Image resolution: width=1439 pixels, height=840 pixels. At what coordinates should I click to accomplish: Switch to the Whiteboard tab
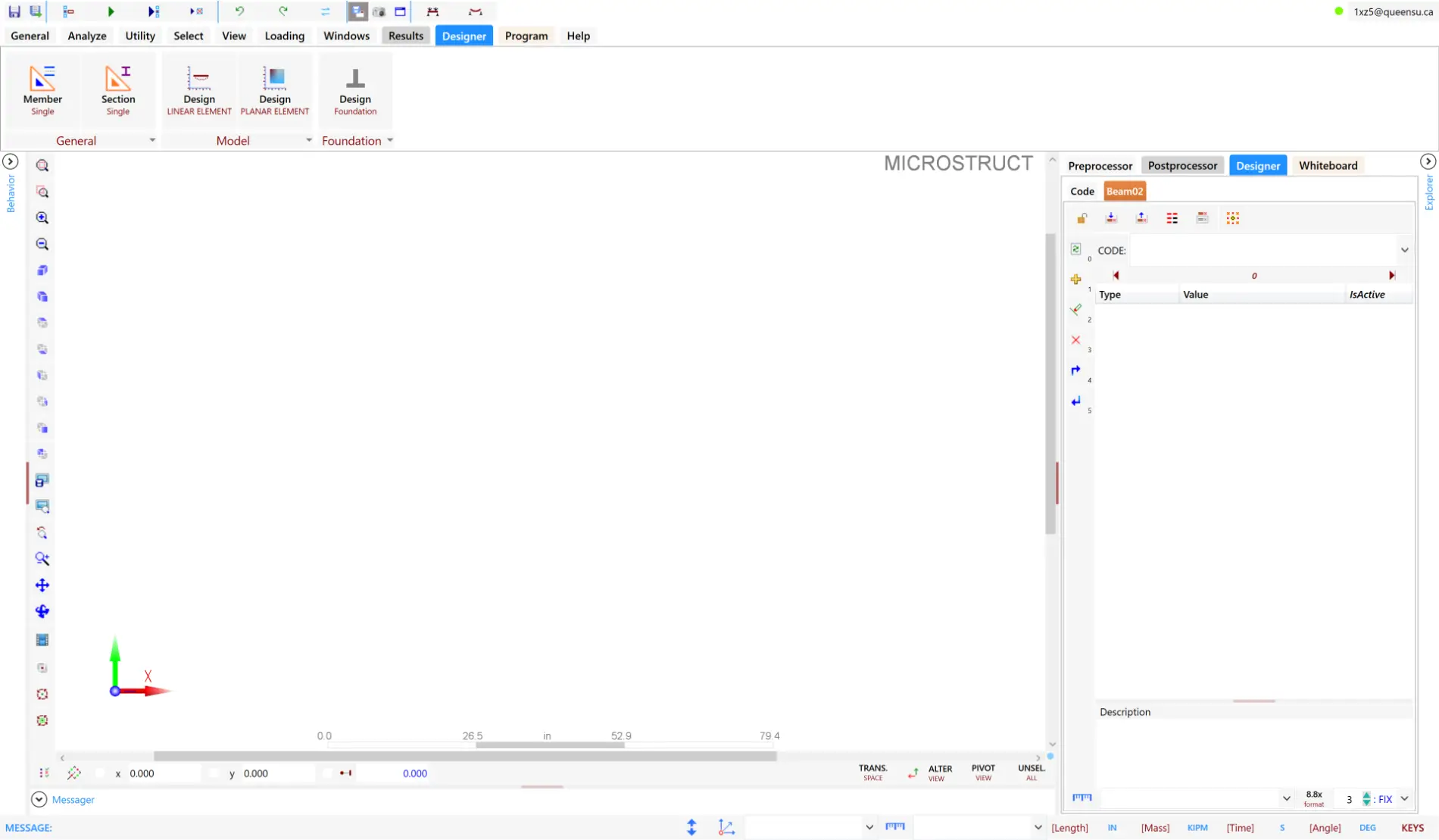[1328, 165]
